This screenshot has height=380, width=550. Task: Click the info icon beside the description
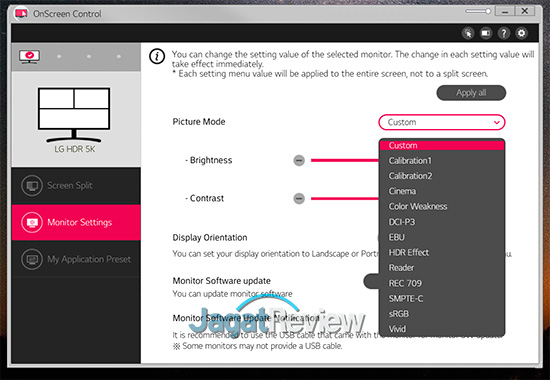point(157,56)
